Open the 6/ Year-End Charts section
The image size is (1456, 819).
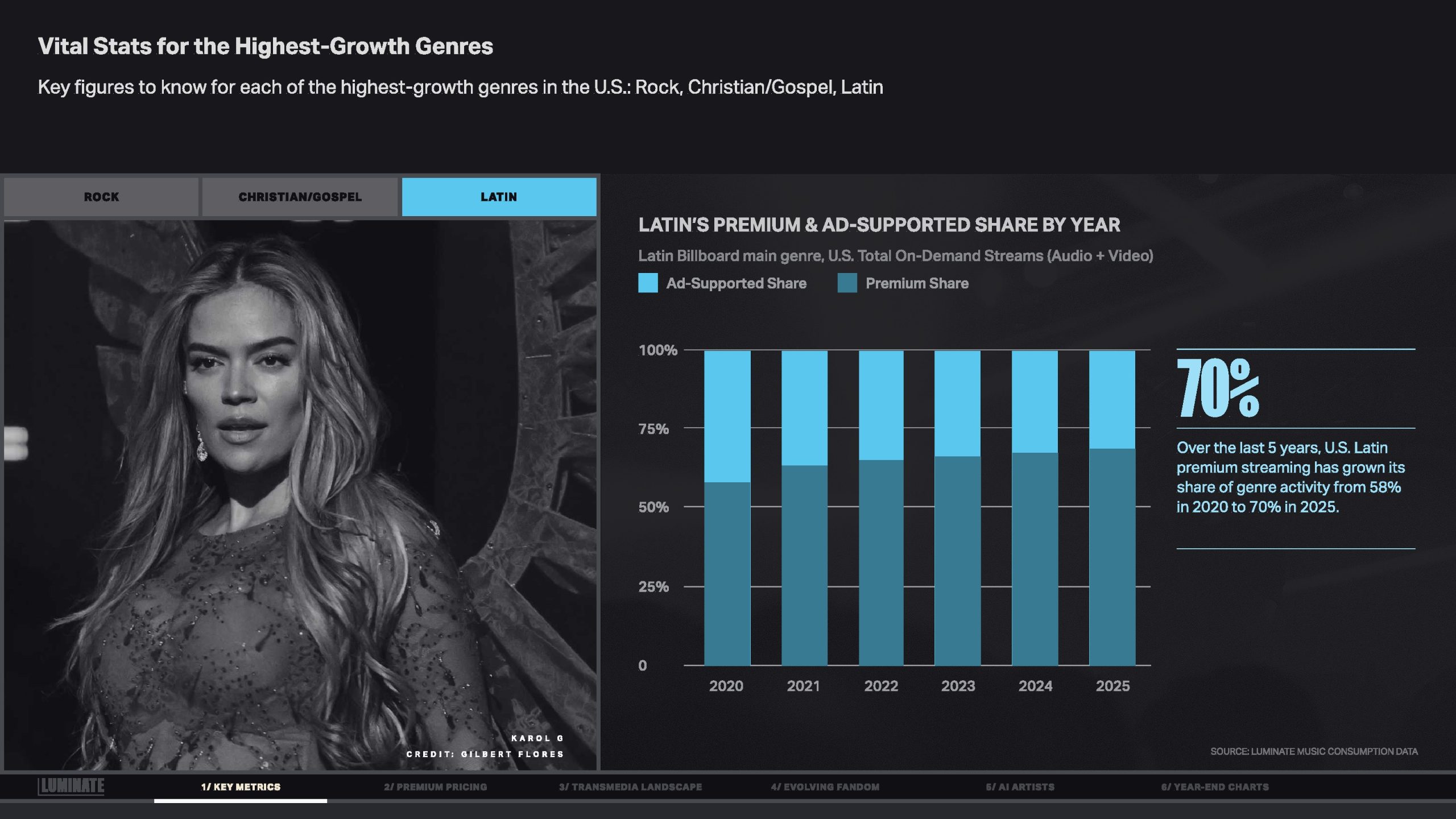(x=1215, y=787)
